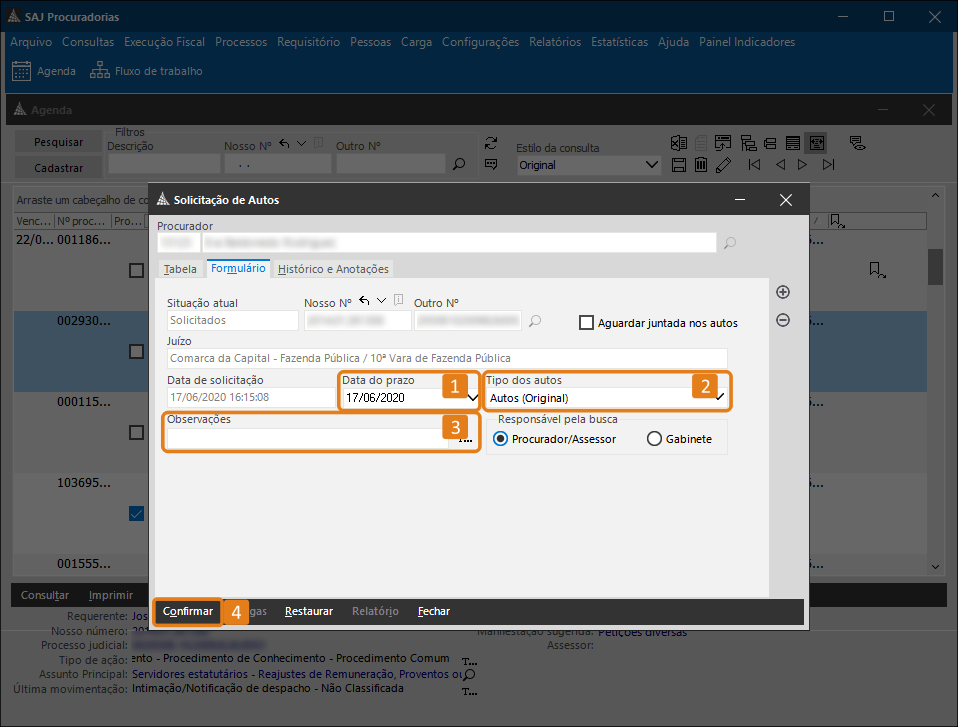Click the Restaurar button
958x727 pixels.
tap(308, 611)
